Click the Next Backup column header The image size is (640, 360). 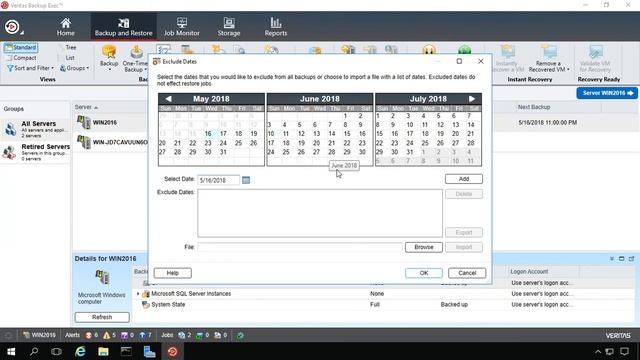click(x=534, y=107)
